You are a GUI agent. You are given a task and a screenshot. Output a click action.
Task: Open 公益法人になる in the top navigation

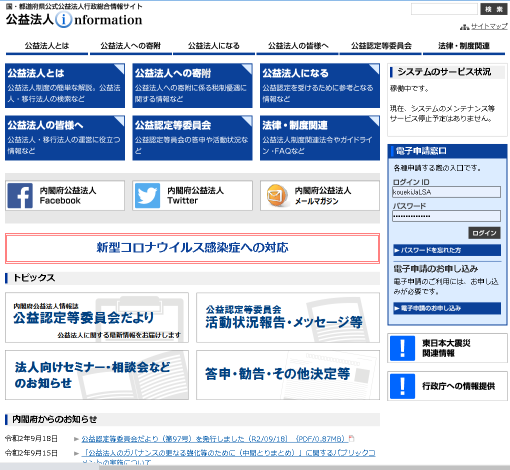tap(214, 46)
